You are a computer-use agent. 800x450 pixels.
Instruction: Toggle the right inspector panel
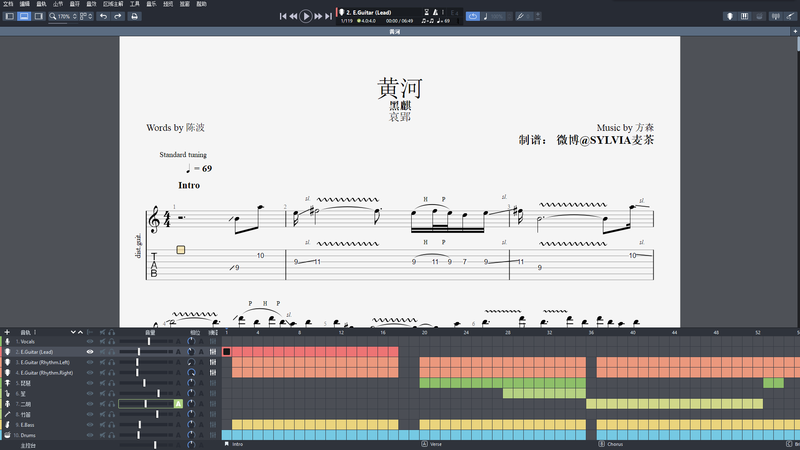click(x=39, y=16)
